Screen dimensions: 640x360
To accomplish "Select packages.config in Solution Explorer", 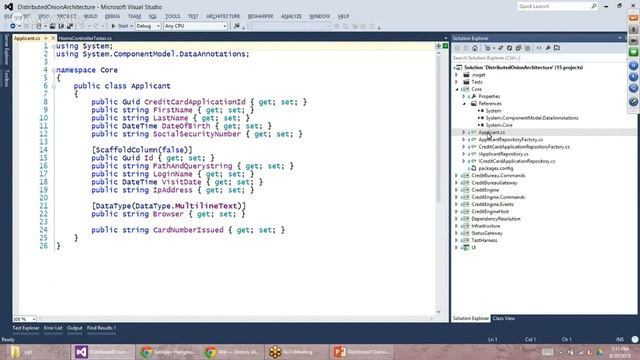I will click(x=496, y=168).
